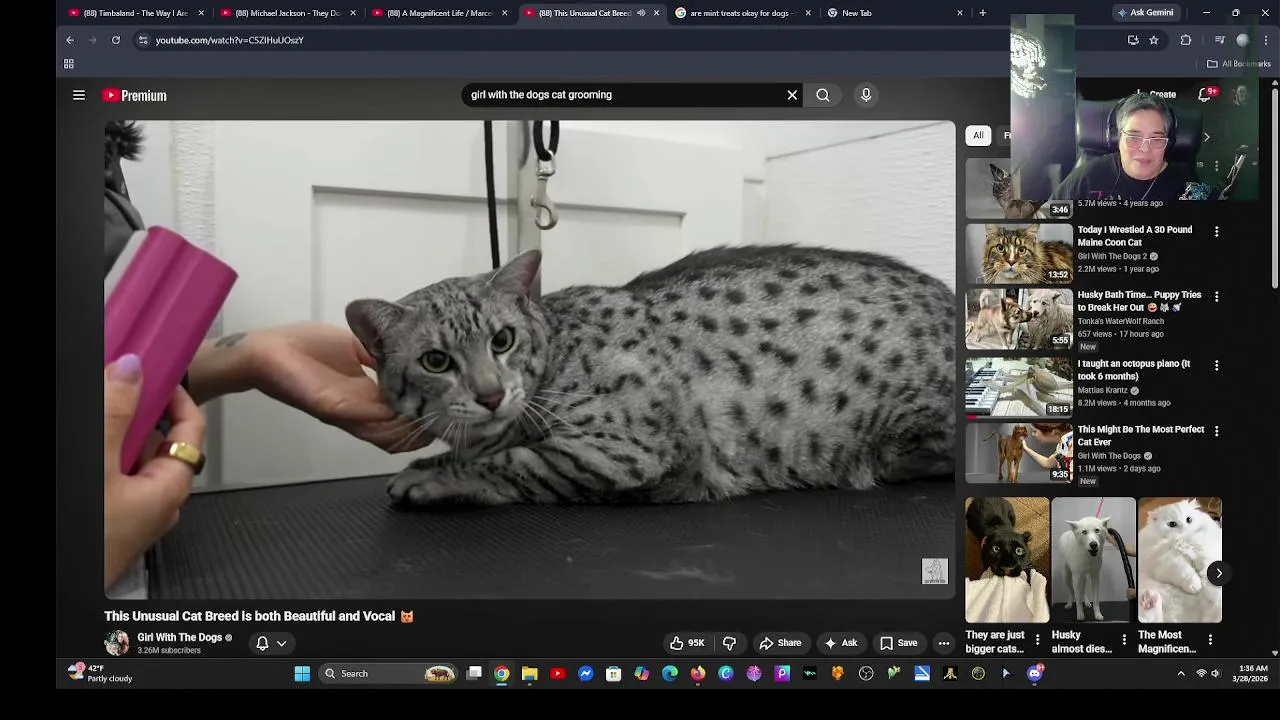Open options for 'Husky almost dies' Short
The height and width of the screenshot is (720, 1280).
click(1124, 639)
